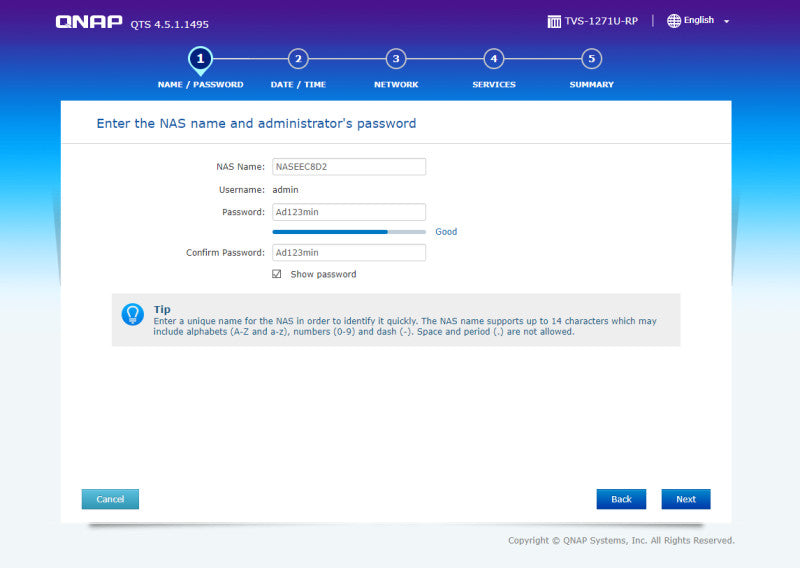
Task: Focus the Password input field
Action: tap(349, 212)
